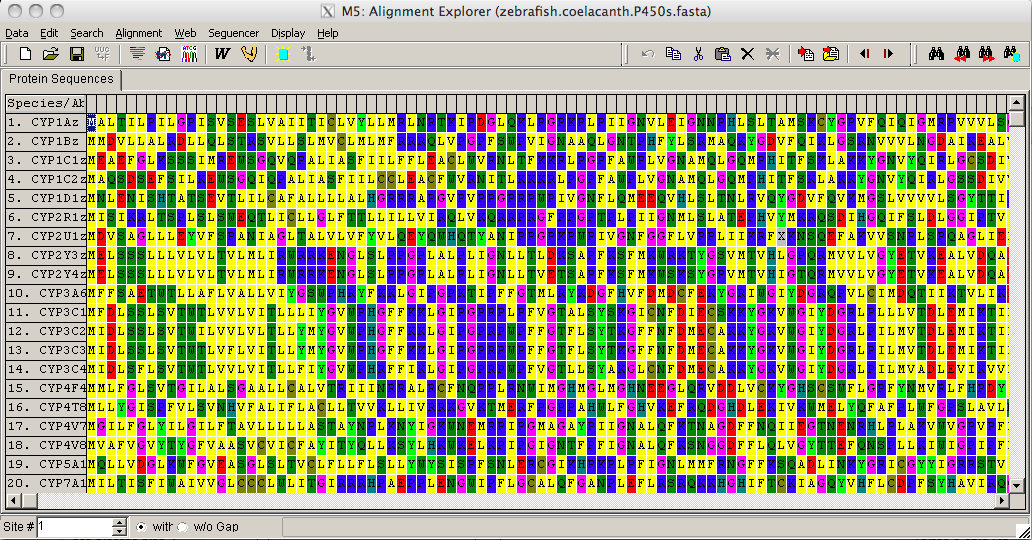Open the Sequencer menu
Image resolution: width=1032 pixels, height=540 pixels.
click(233, 33)
